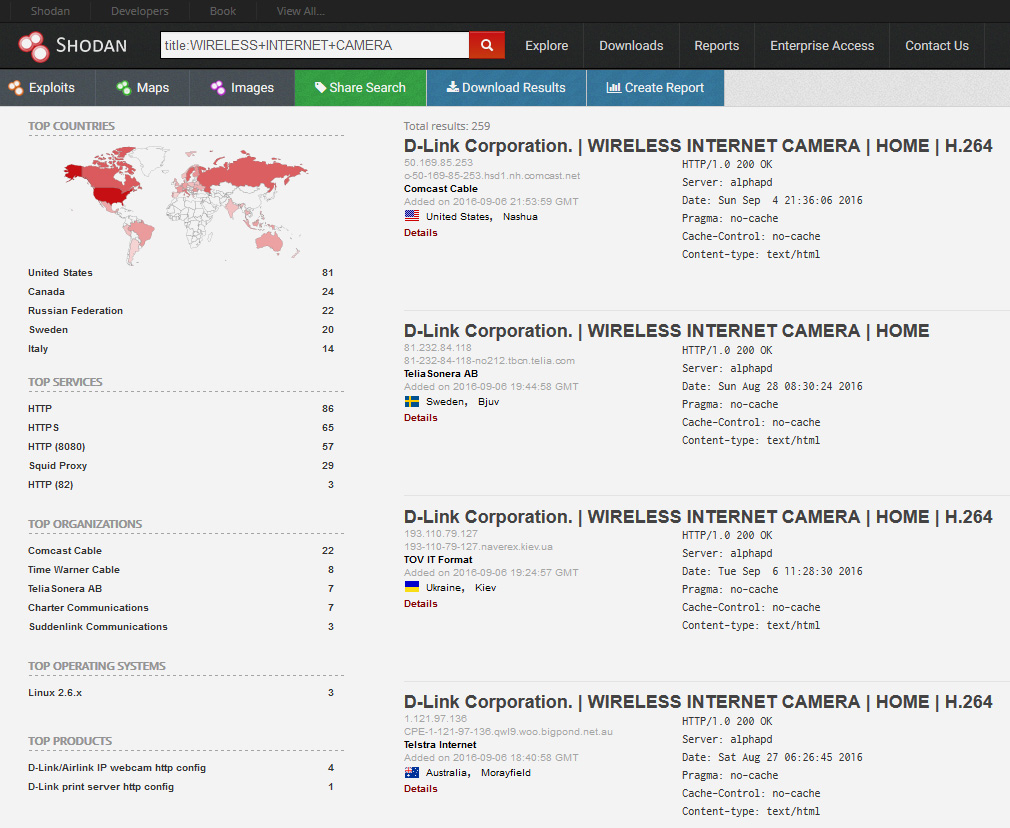1010x828 pixels.
Task: Click the Share Search tag icon
Action: click(320, 87)
